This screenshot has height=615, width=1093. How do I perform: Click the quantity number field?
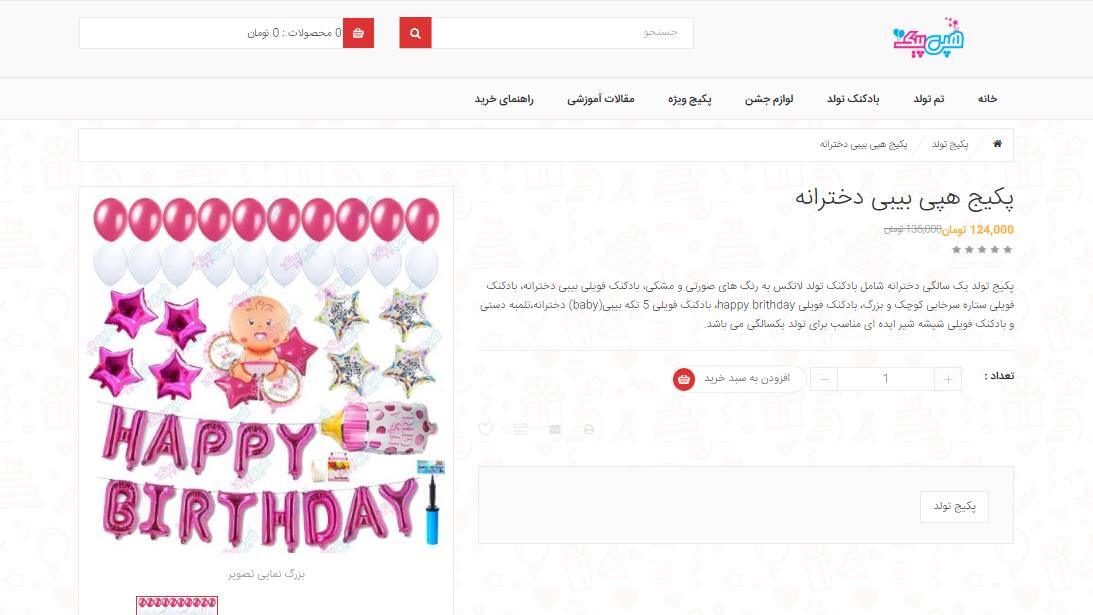pos(886,379)
